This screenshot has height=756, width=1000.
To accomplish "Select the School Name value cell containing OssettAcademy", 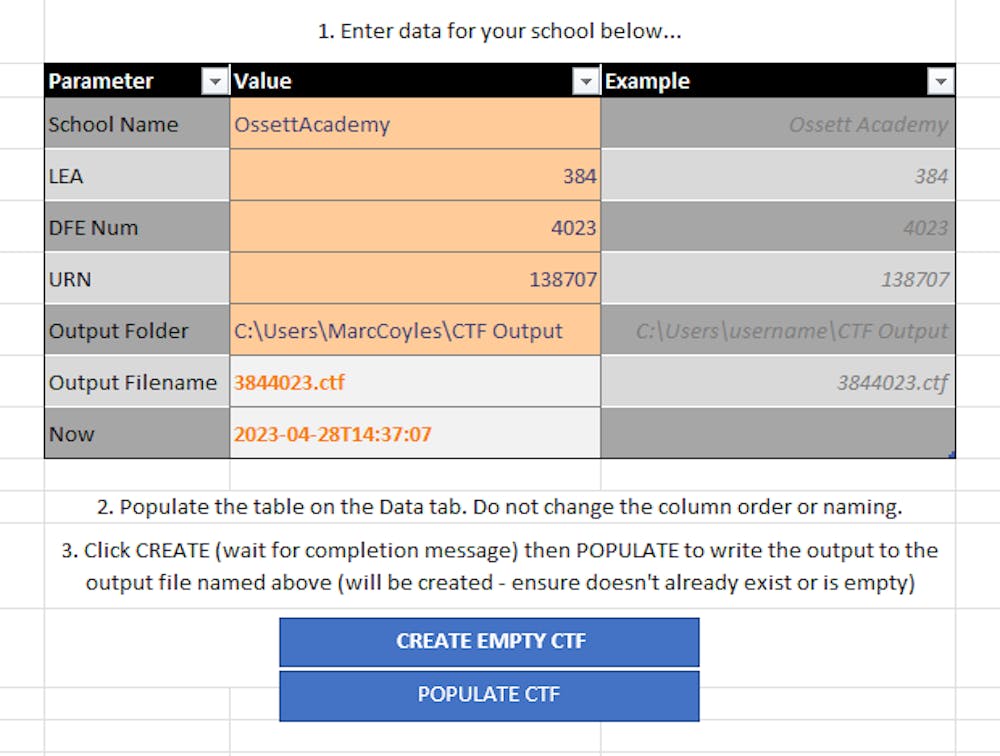I will point(414,125).
